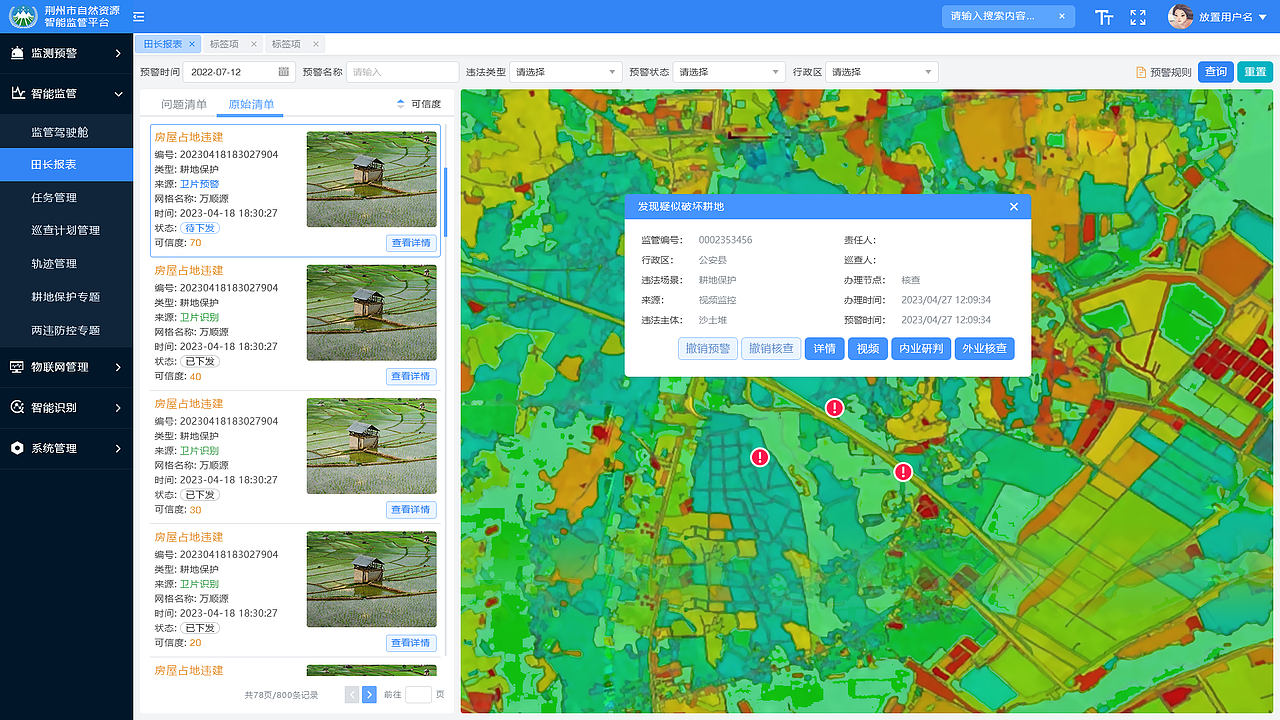Open the 预警状态 dropdown
The image size is (1280, 720).
click(729, 72)
